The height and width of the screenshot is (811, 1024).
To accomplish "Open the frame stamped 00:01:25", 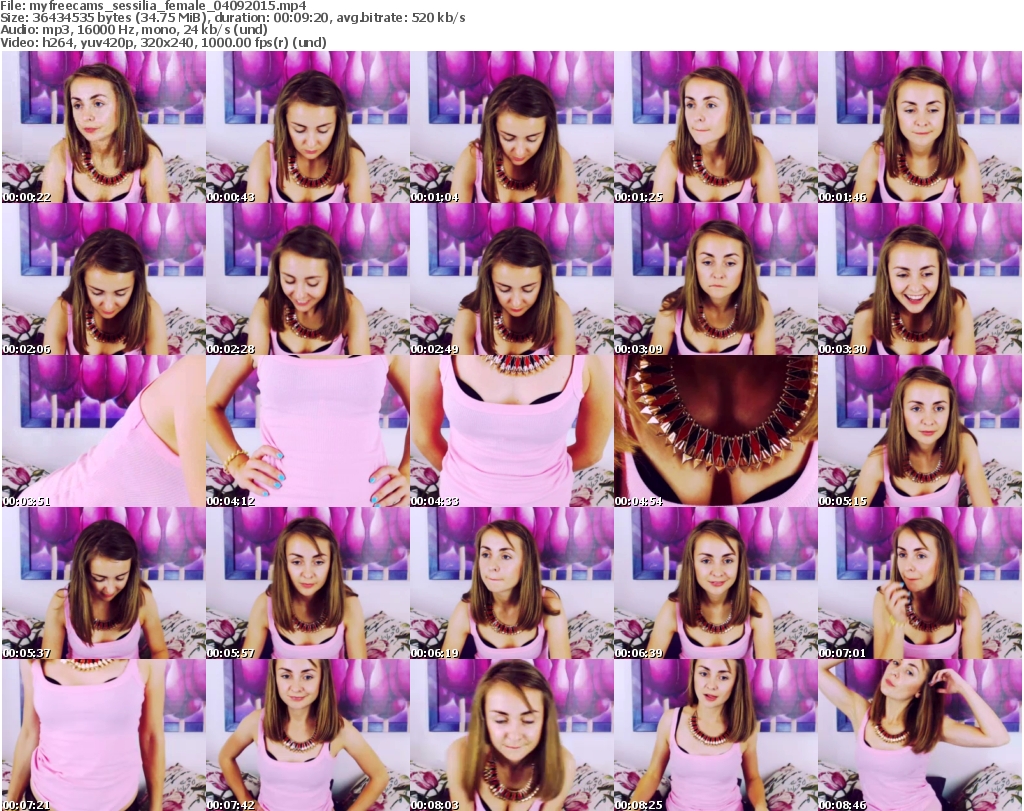I will 716,127.
